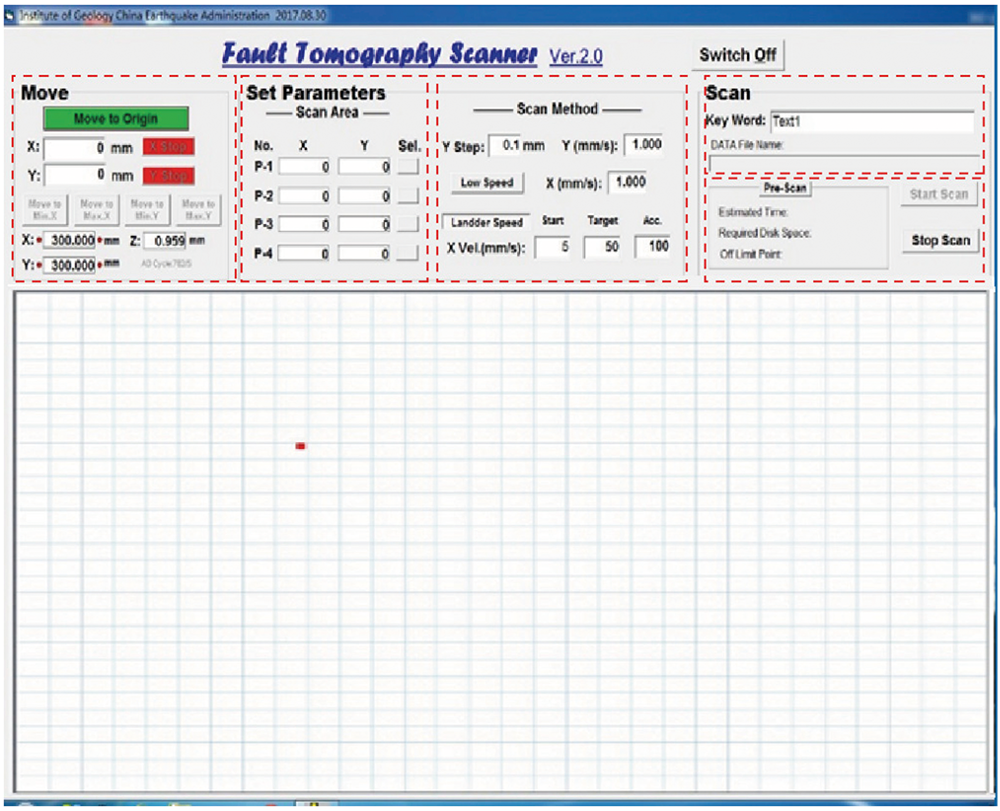Viewport: 1000px width, 811px height.
Task: Toggle the P-3 Sel. box
Action: coord(408,224)
